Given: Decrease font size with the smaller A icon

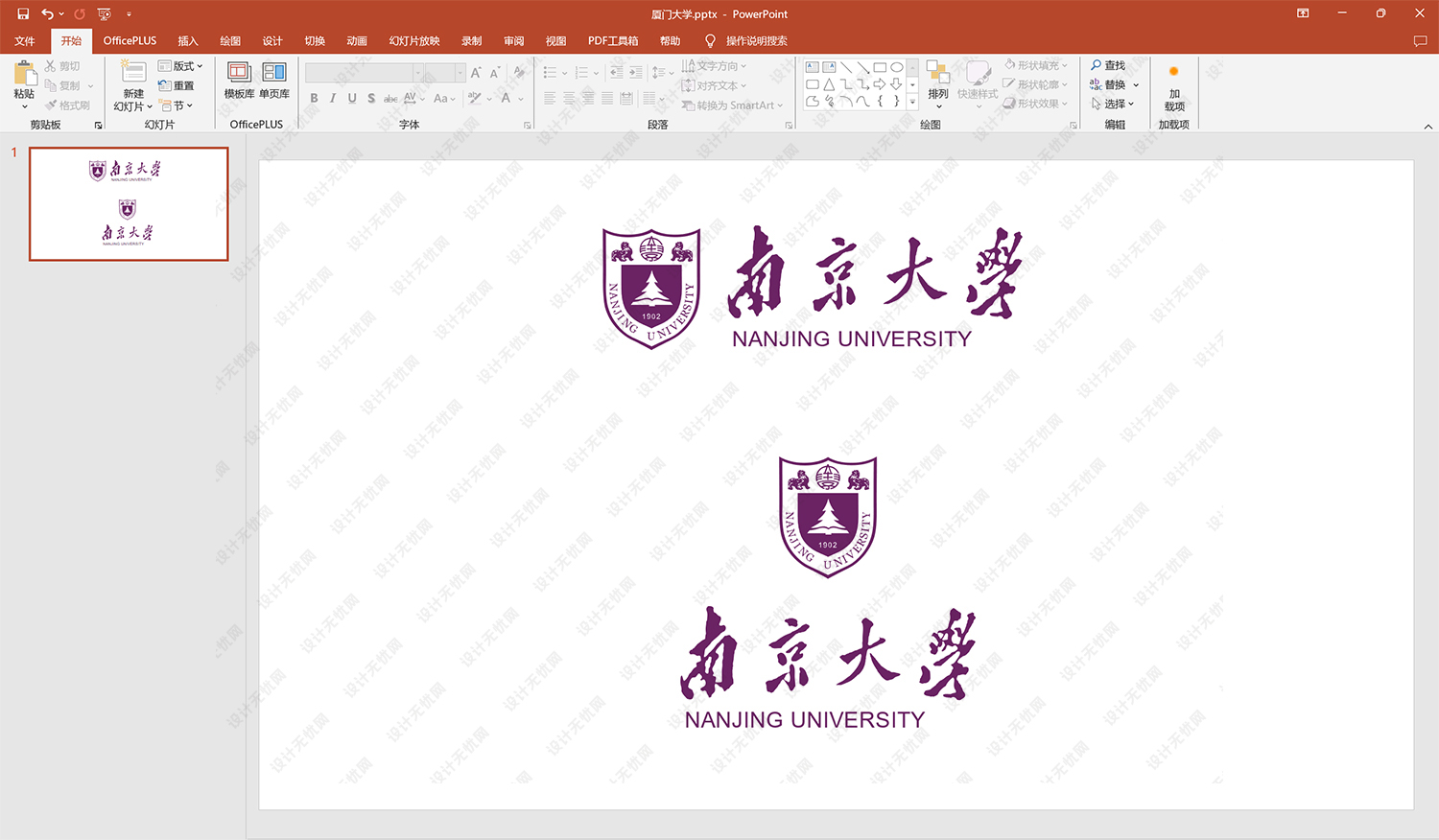Looking at the screenshot, I should coord(495,73).
